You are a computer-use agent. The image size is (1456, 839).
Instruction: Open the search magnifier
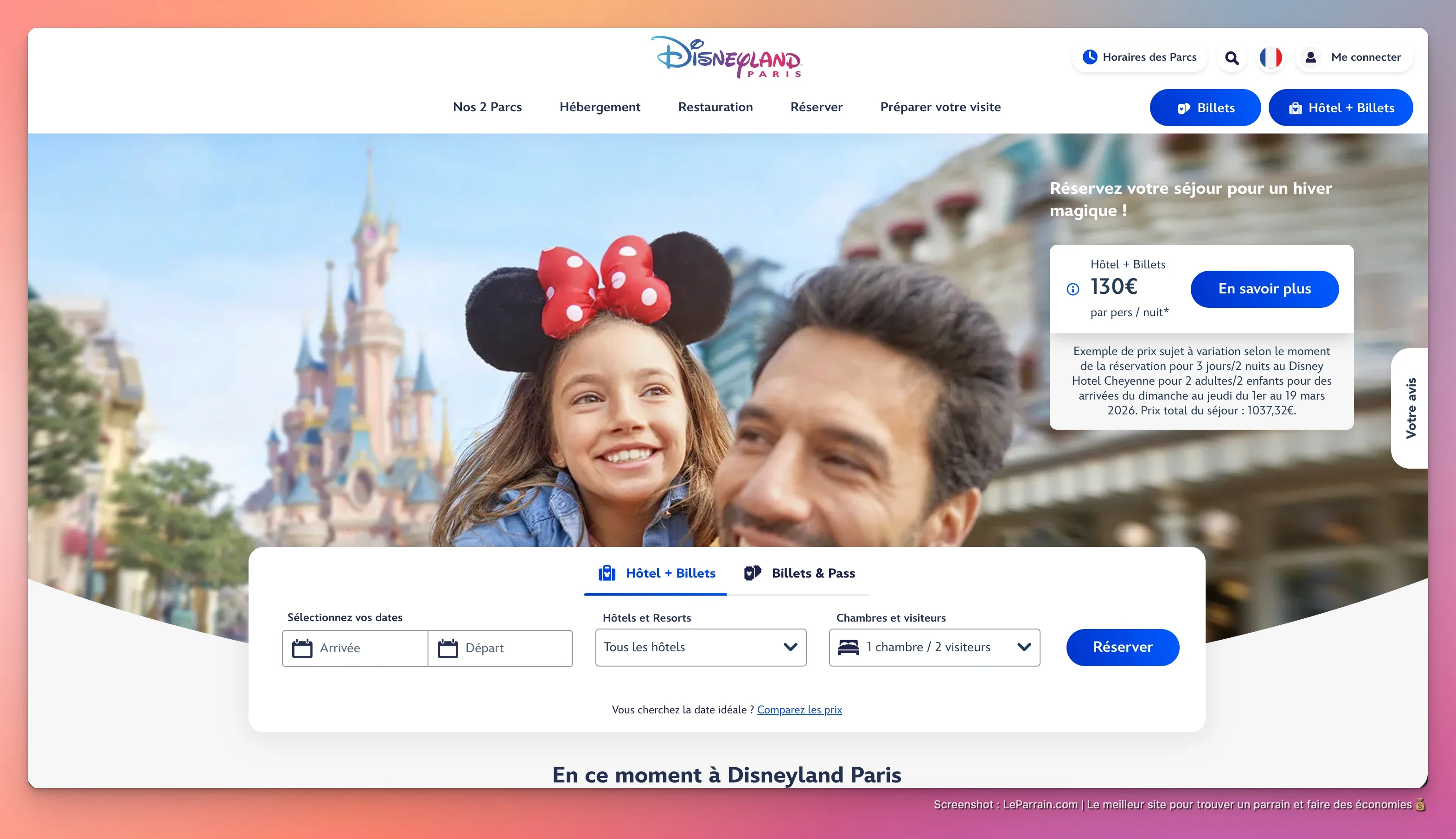pos(1232,57)
